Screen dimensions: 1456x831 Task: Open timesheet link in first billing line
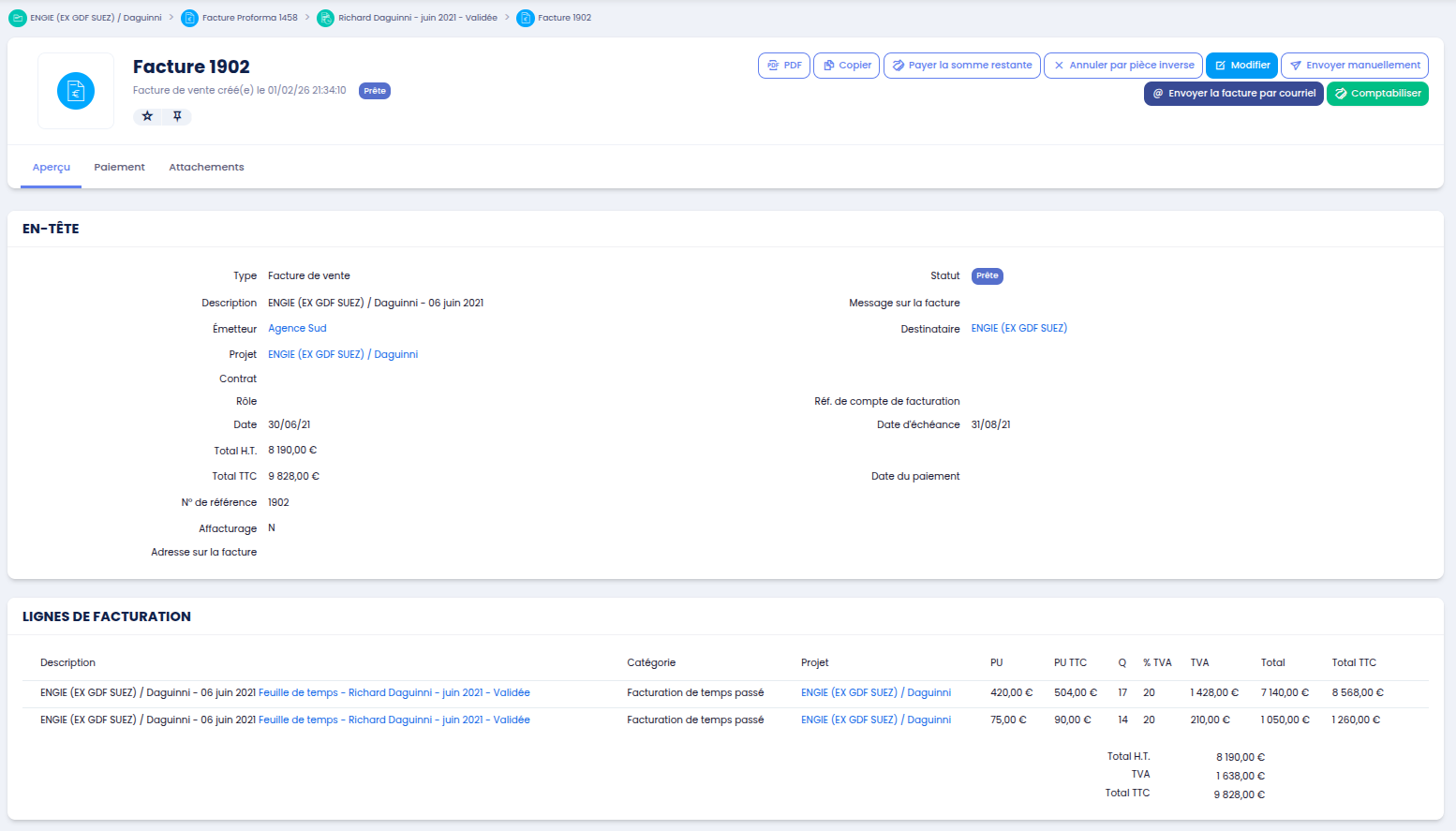(x=394, y=693)
